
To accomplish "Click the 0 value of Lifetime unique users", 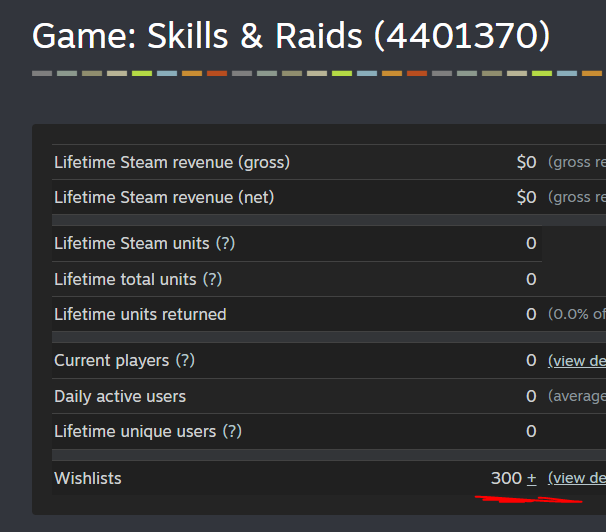I will 531,431.
